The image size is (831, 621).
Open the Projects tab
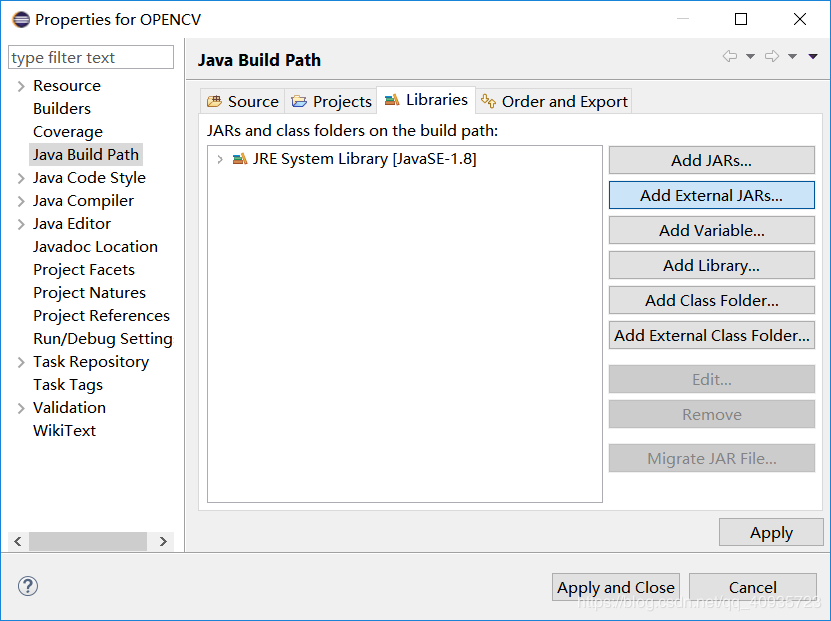pos(331,101)
